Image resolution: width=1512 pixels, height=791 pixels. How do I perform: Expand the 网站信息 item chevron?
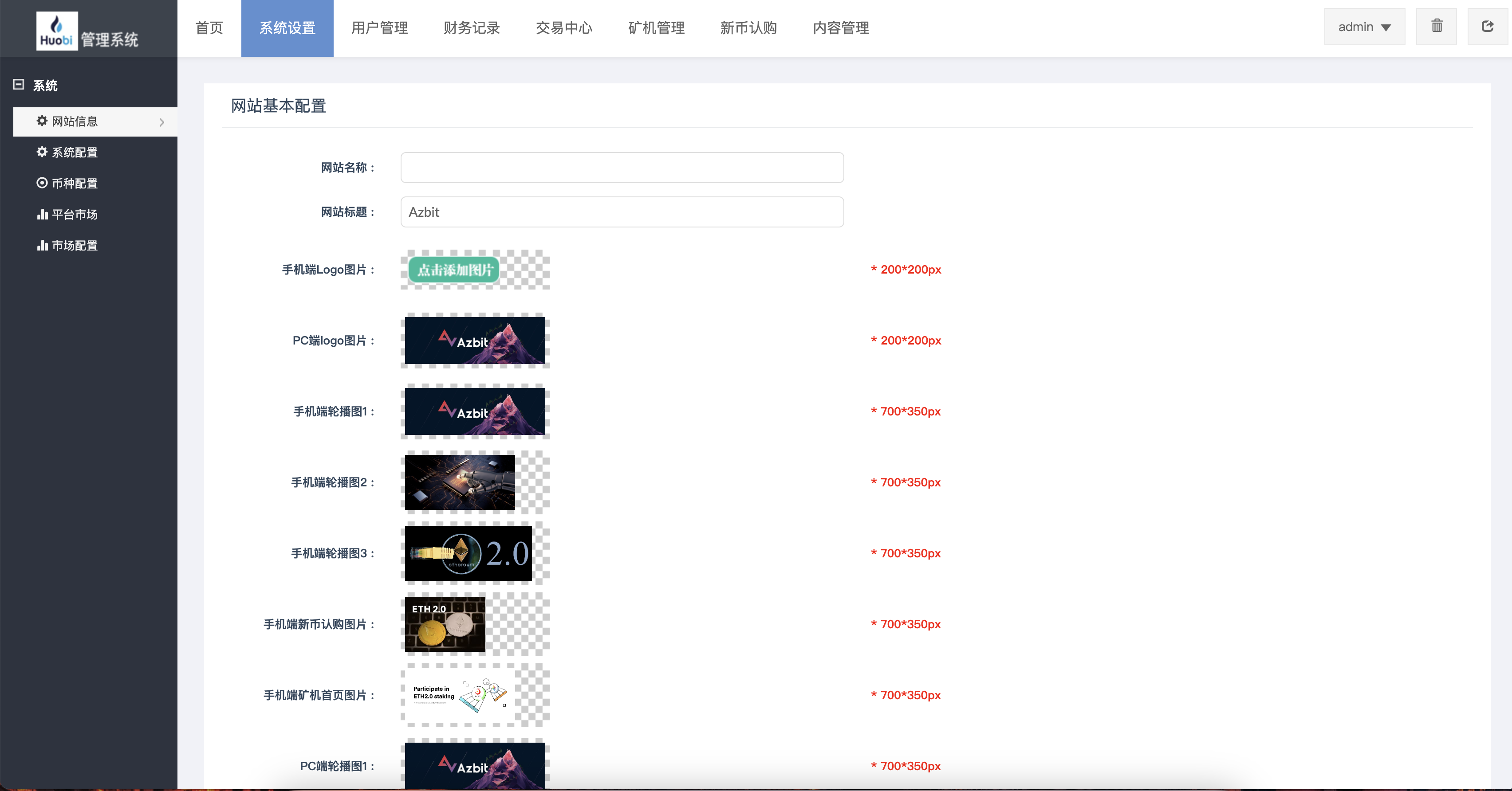tap(161, 122)
